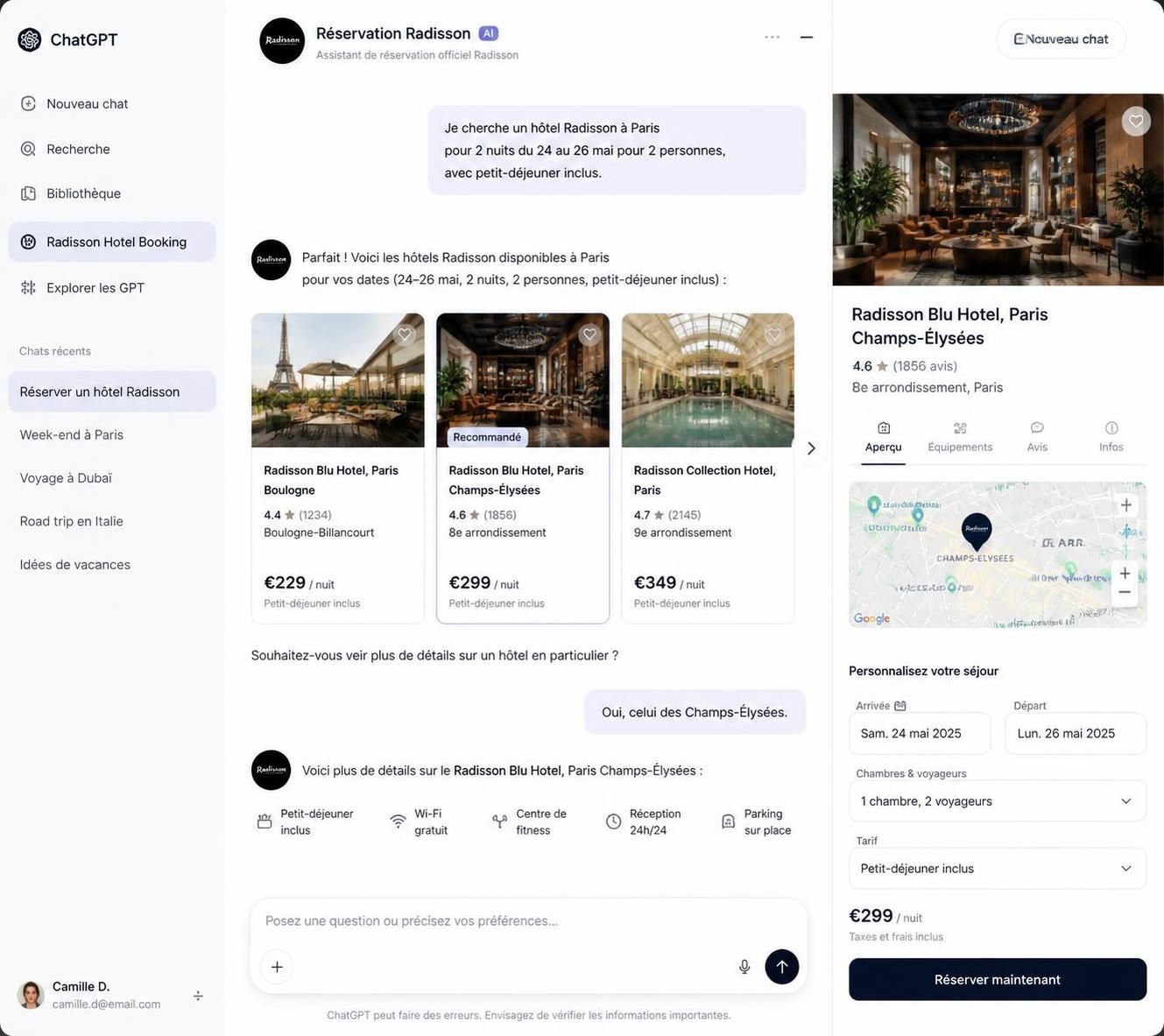
Task: Click the Google logo on the map
Action: [x=871, y=618]
